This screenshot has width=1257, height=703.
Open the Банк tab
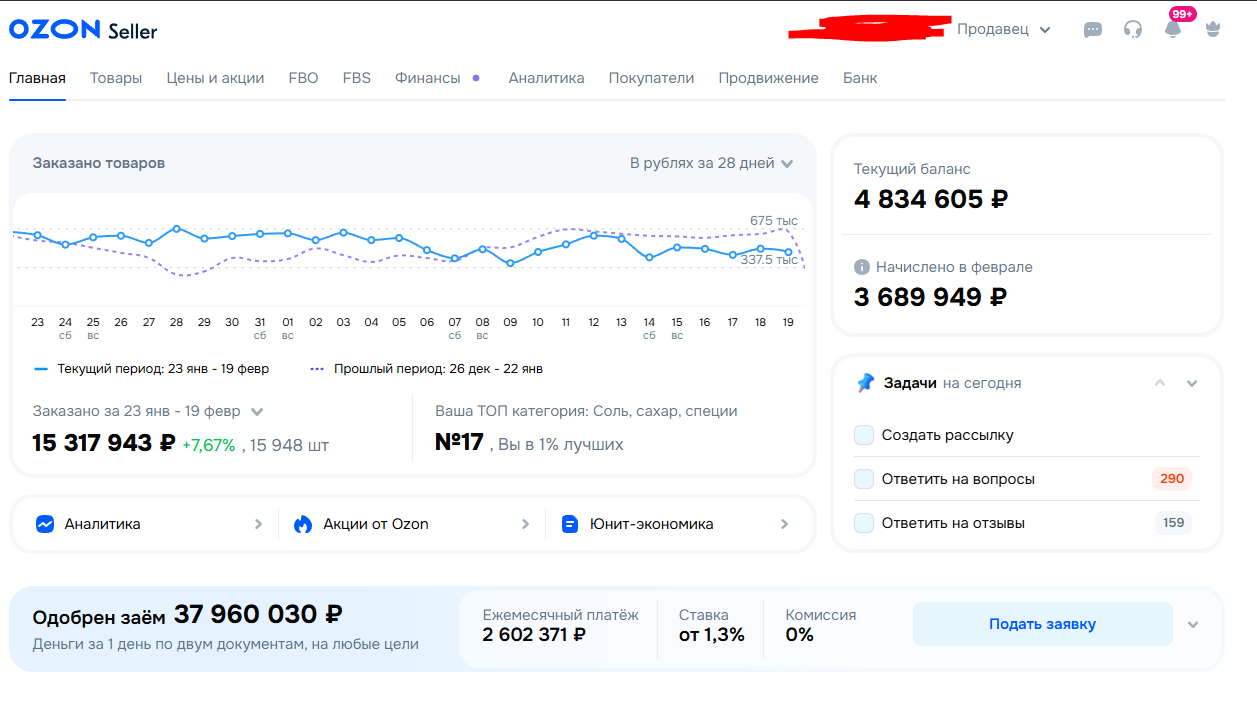click(x=860, y=78)
